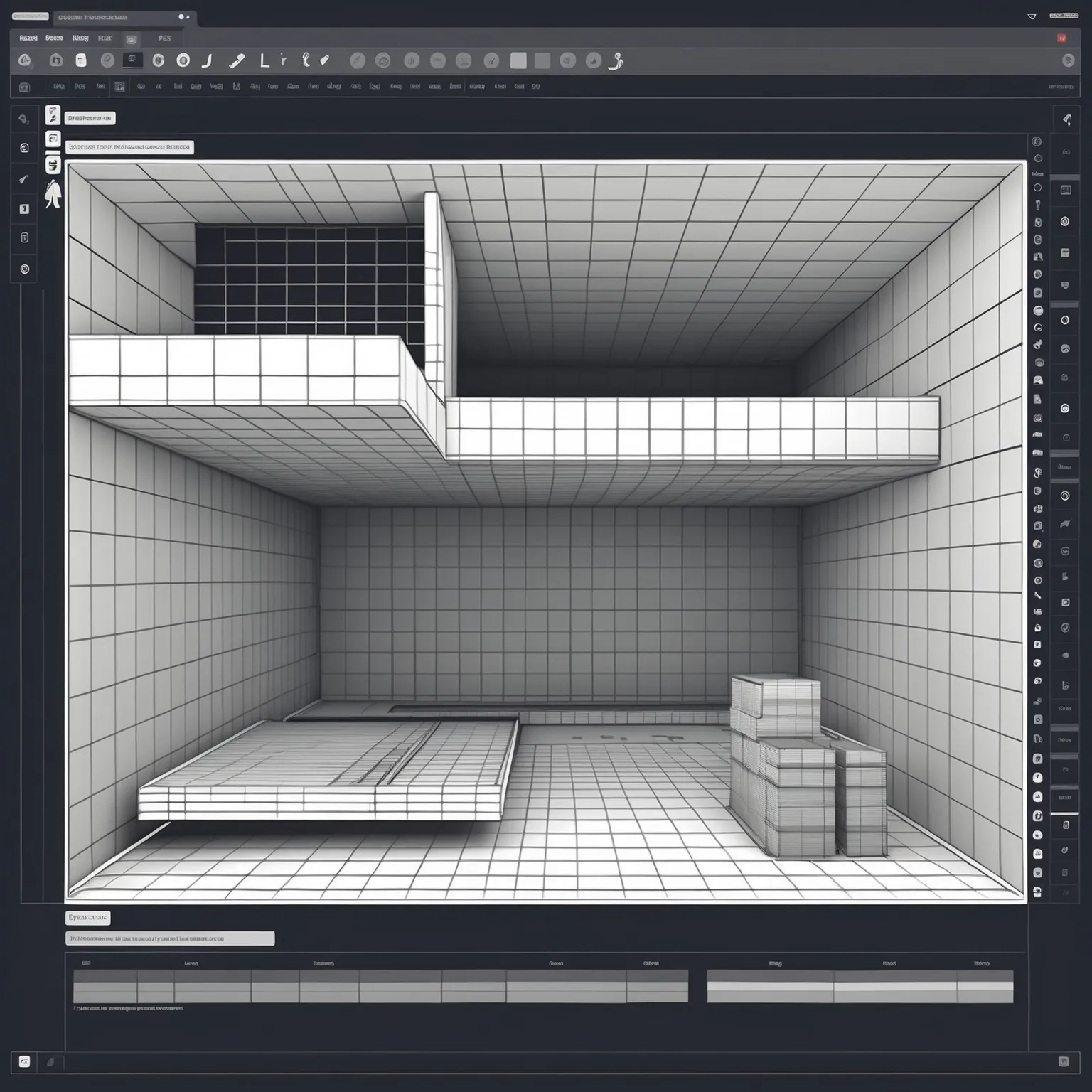
Task: Open the third menu bar item
Action: (x=80, y=38)
